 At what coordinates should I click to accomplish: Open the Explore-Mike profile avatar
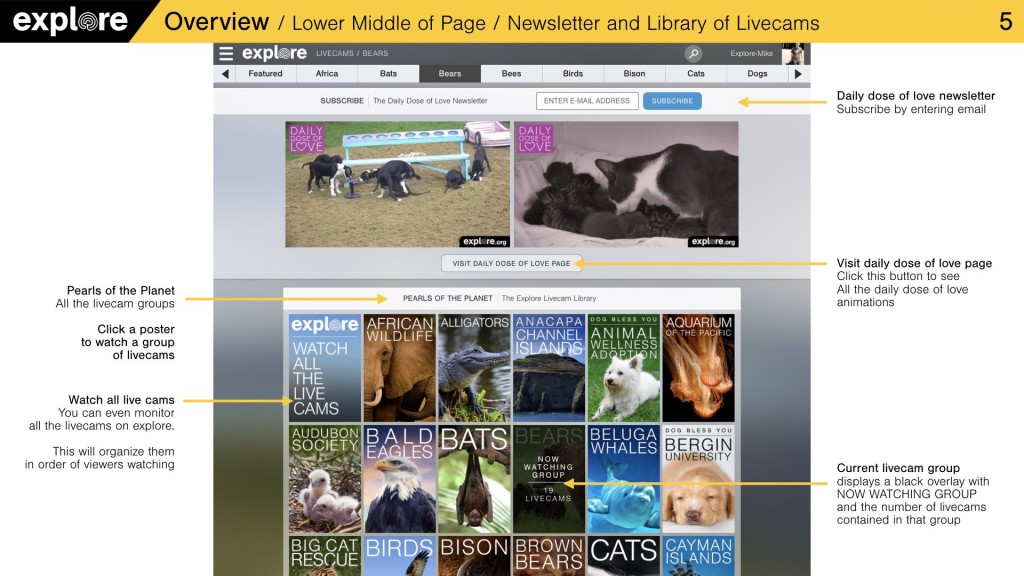tap(793, 54)
